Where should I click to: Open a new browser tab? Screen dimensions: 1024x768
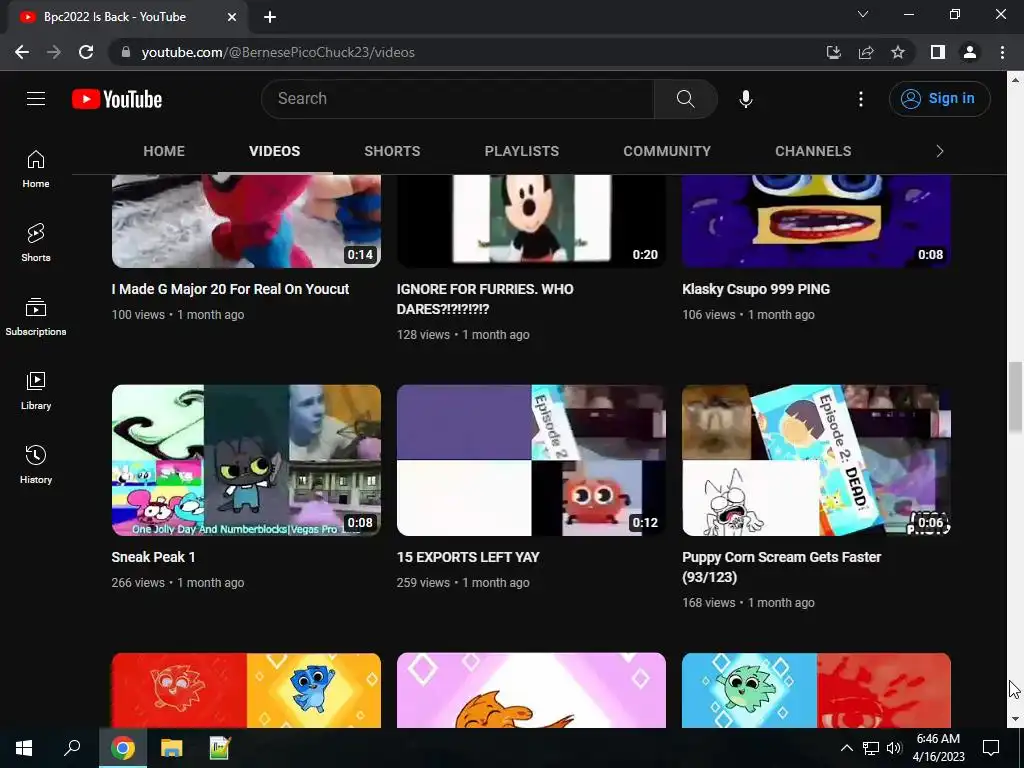tap(270, 17)
